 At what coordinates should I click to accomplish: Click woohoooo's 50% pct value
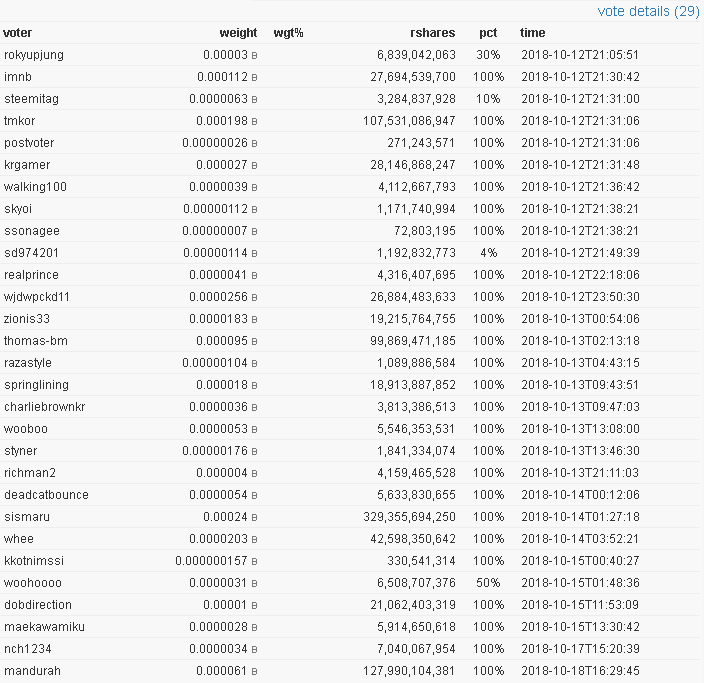488,583
